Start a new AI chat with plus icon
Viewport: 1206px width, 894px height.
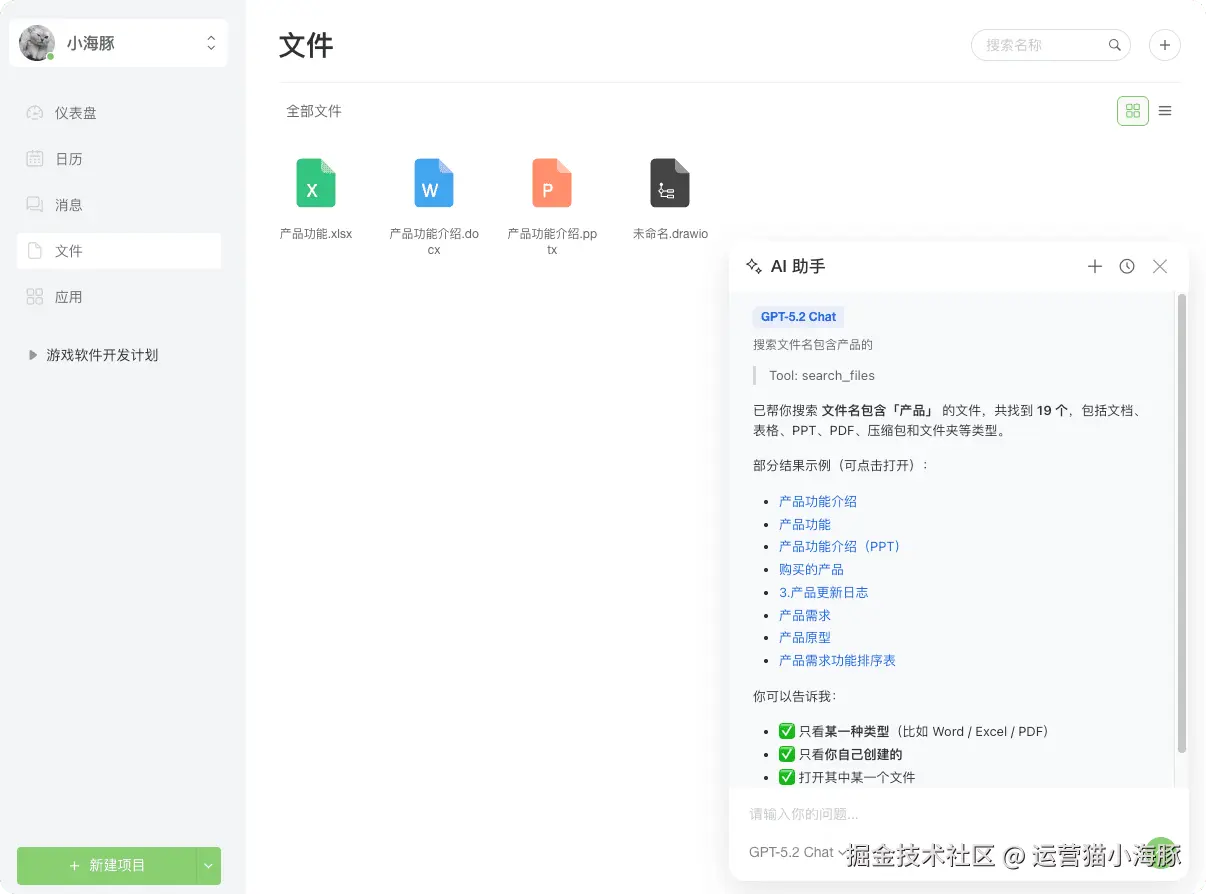pos(1095,266)
